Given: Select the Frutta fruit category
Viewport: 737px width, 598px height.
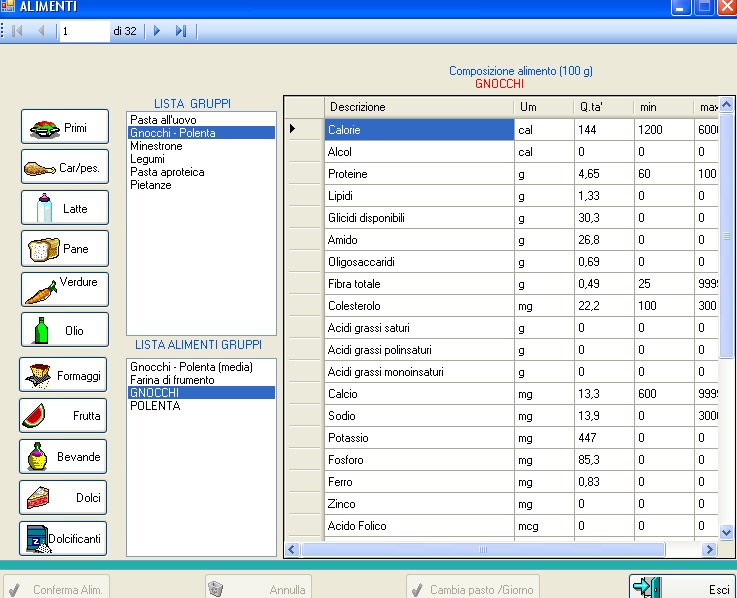Looking at the screenshot, I should tap(63, 416).
